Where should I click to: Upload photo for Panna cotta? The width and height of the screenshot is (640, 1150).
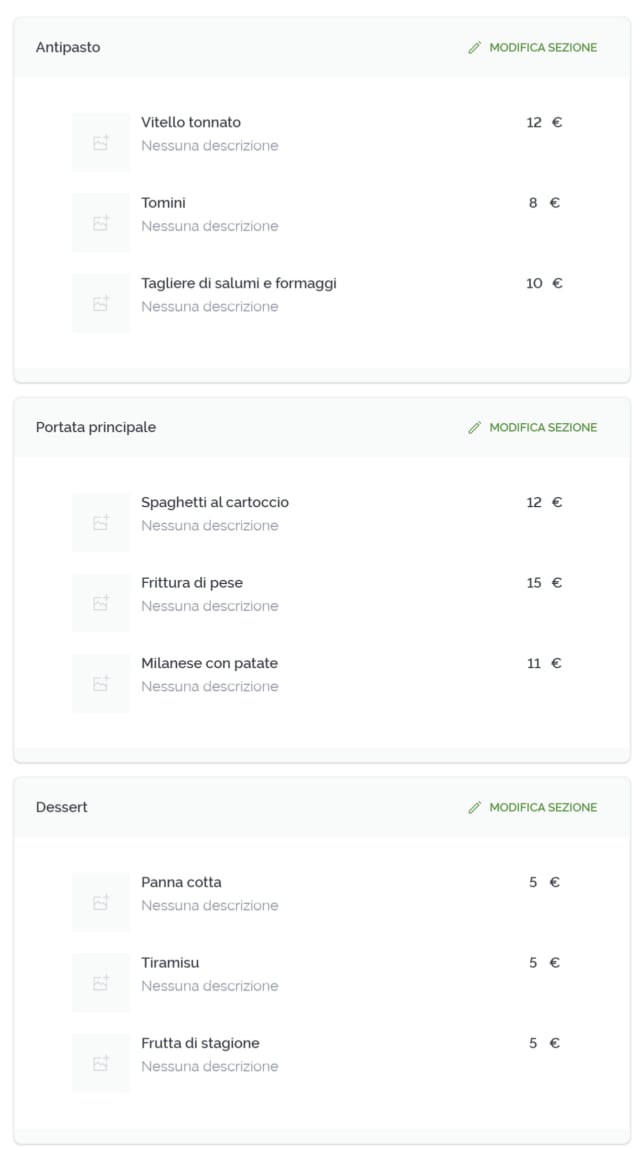click(x=100, y=903)
